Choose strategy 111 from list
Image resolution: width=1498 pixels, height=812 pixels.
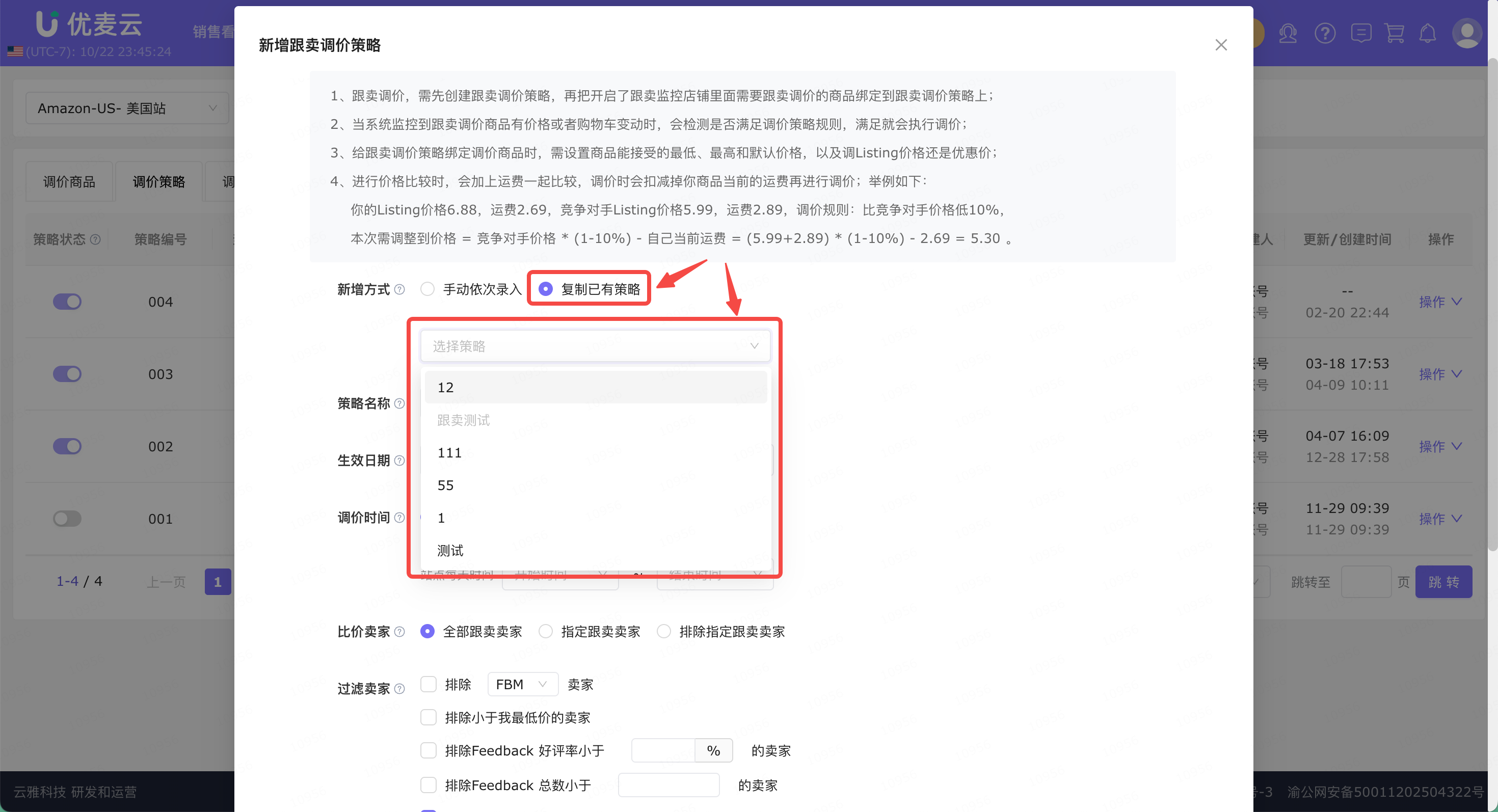[x=449, y=453]
